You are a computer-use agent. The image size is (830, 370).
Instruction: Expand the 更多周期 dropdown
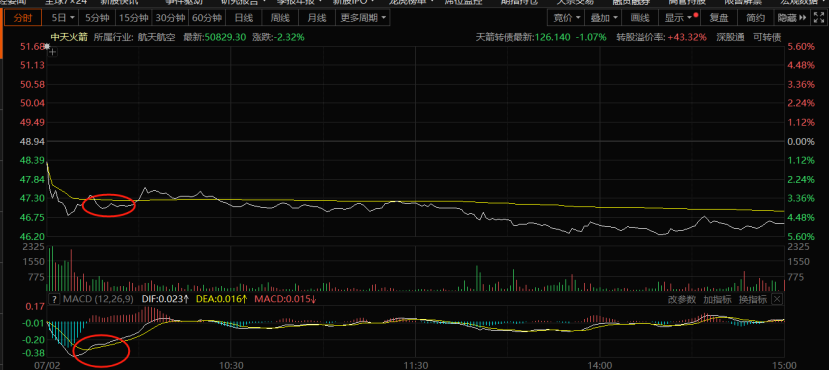(x=363, y=18)
